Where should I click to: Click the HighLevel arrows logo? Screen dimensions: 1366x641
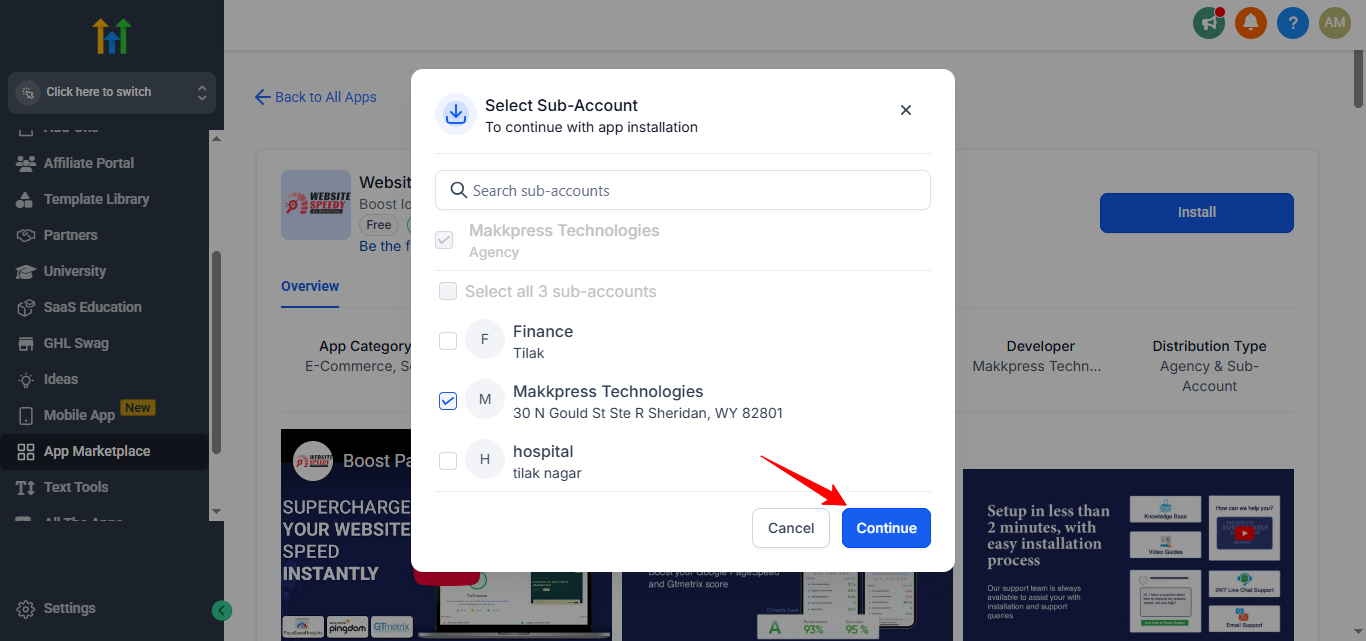click(x=112, y=36)
